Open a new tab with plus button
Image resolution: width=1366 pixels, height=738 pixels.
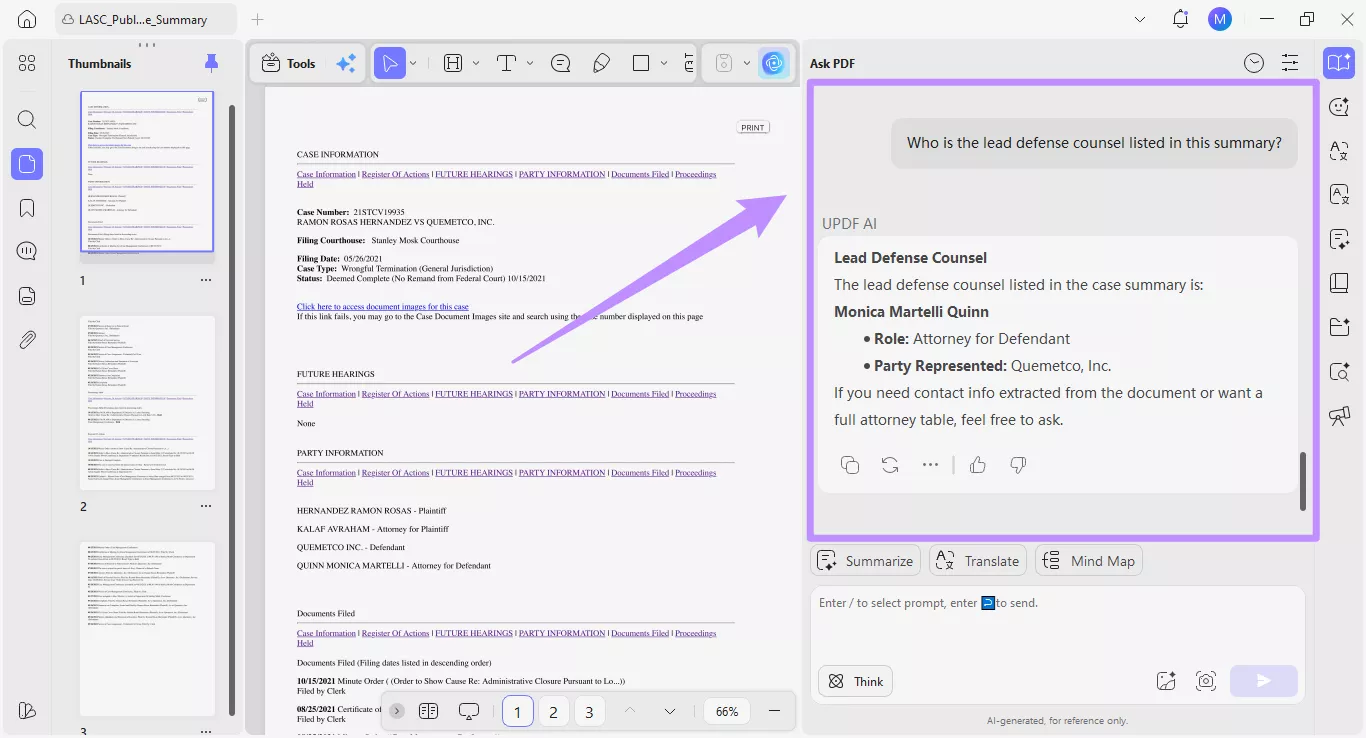257,19
